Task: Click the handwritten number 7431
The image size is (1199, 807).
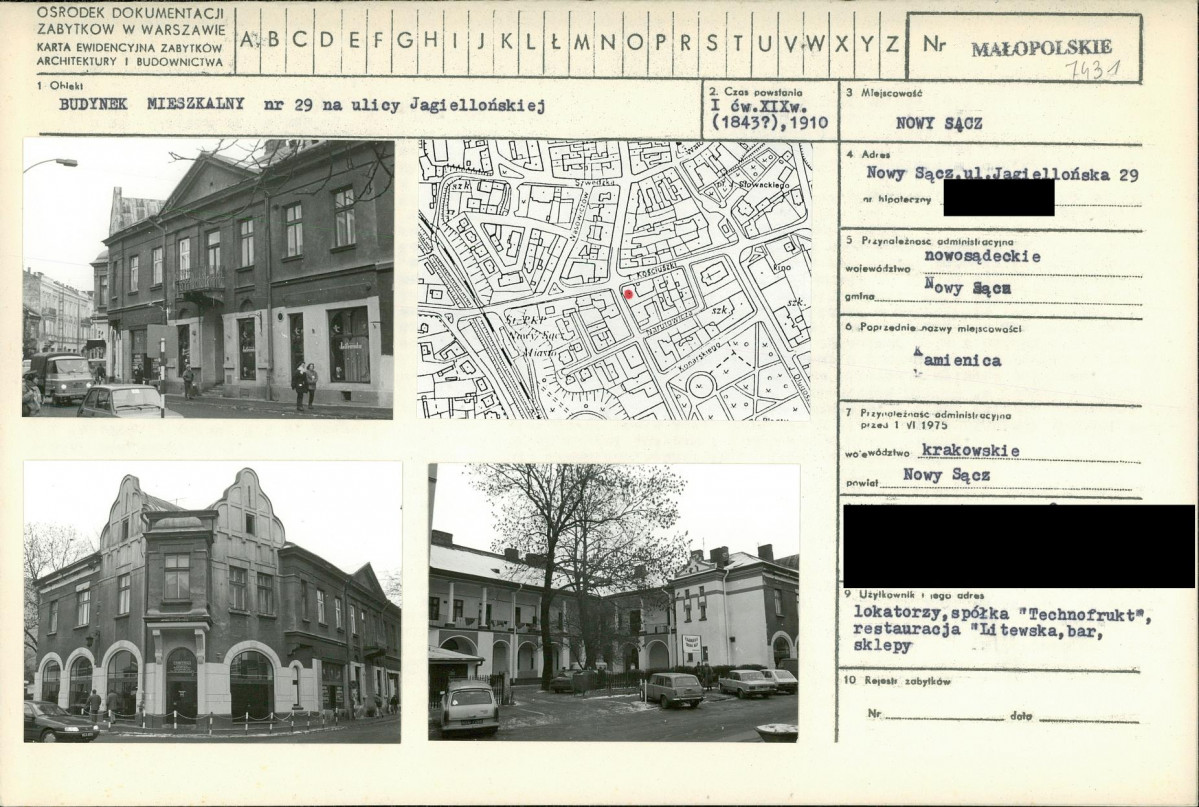Action: [1090, 70]
